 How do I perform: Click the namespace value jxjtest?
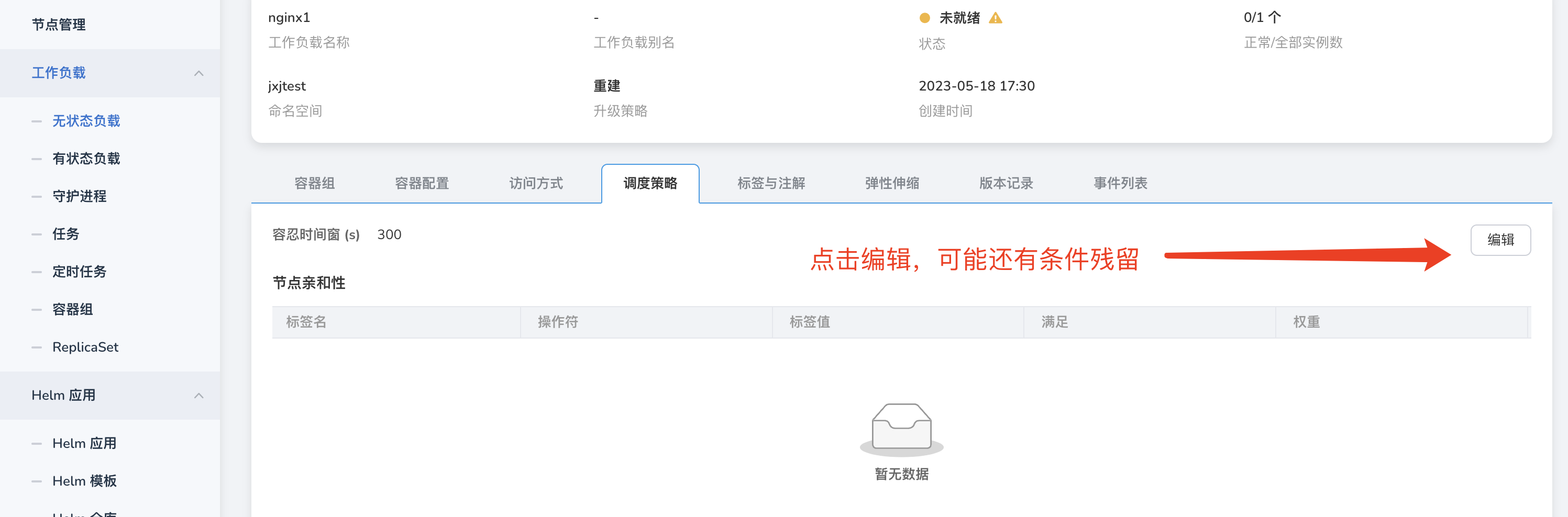tap(286, 86)
